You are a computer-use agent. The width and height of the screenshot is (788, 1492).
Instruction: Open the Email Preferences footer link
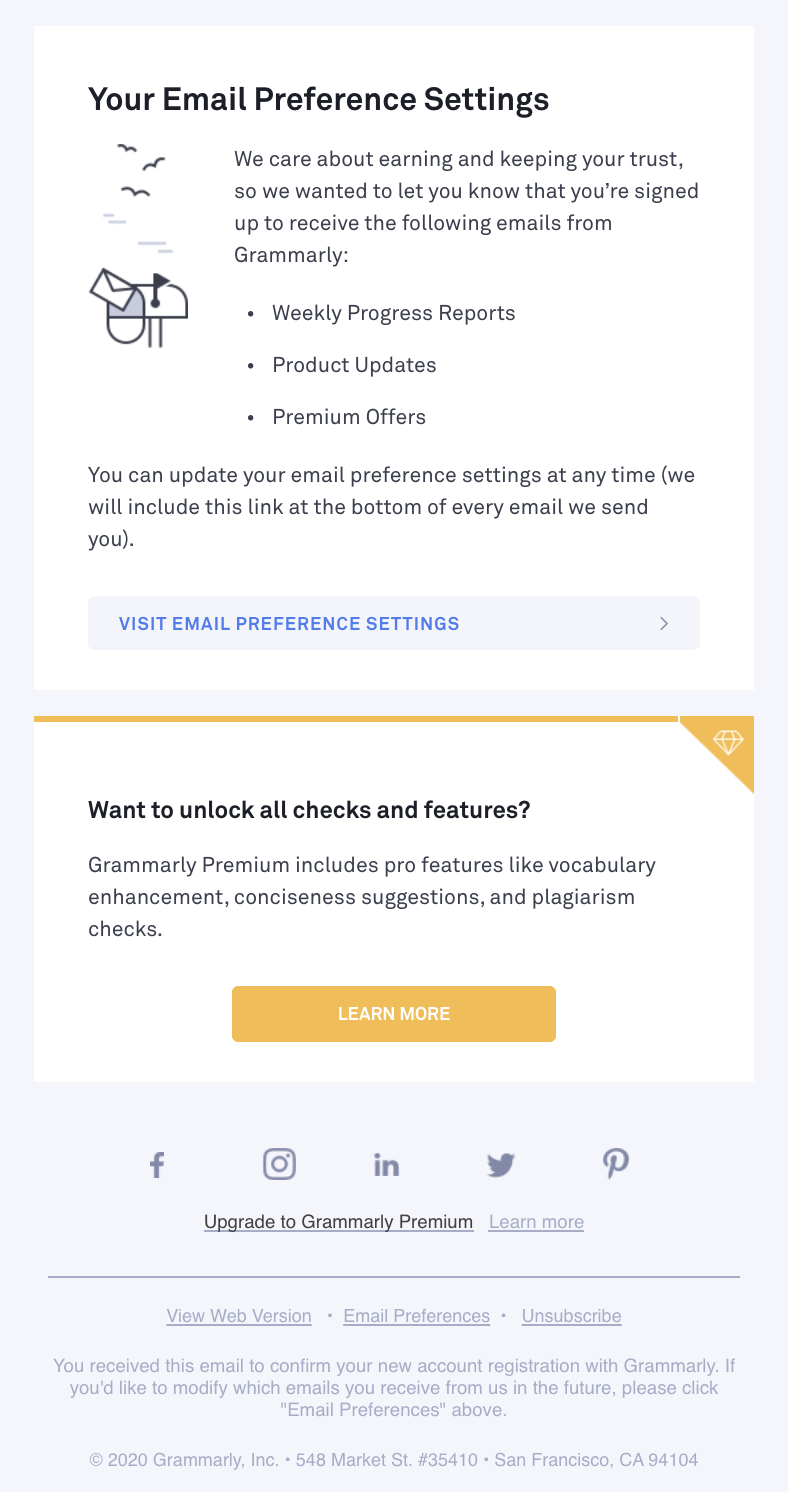(417, 1316)
